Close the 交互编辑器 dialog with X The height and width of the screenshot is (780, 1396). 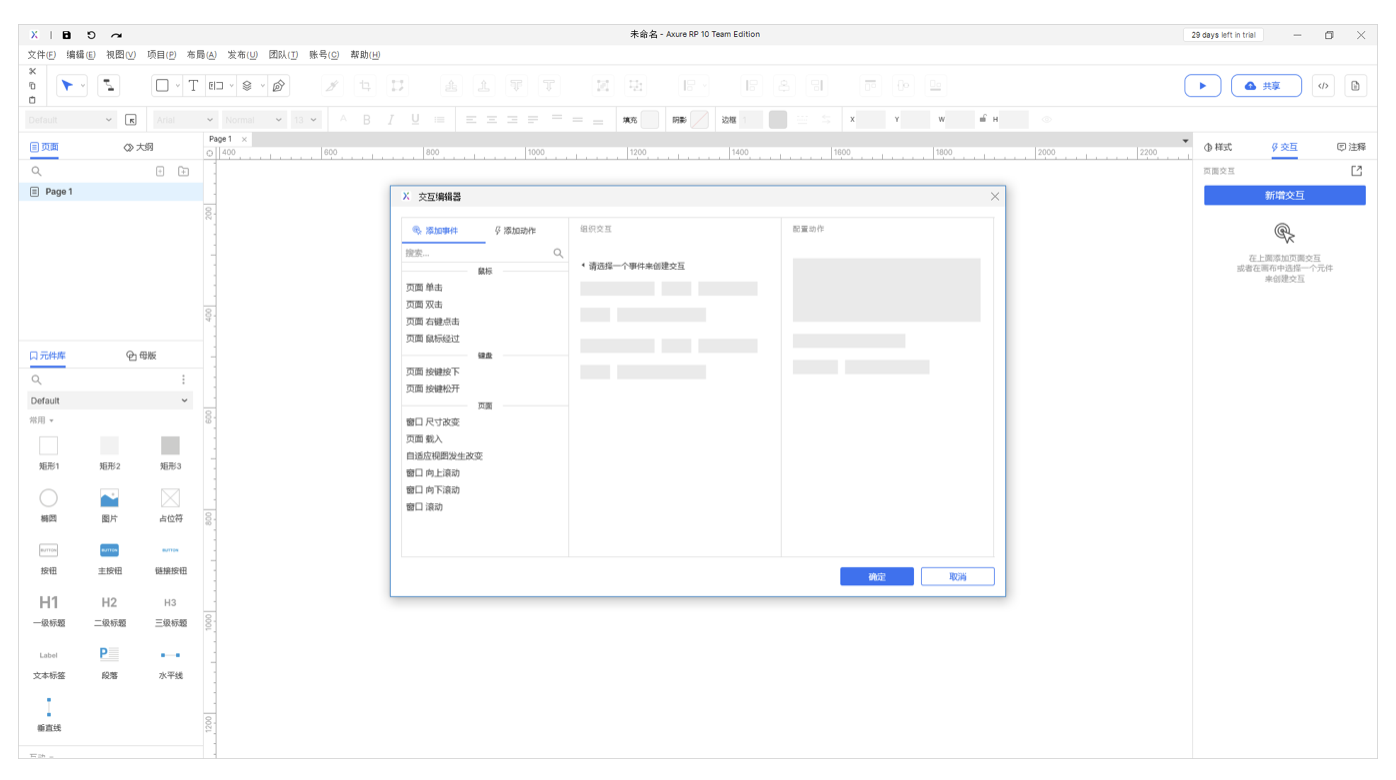(x=995, y=197)
